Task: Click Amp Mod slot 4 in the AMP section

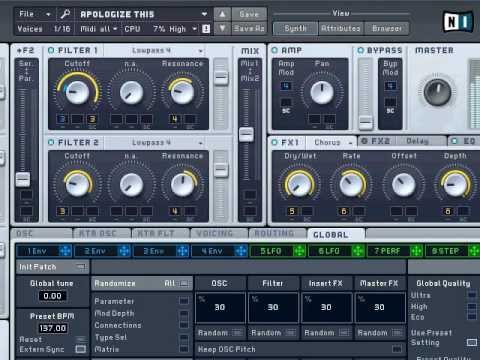Action: [286, 86]
